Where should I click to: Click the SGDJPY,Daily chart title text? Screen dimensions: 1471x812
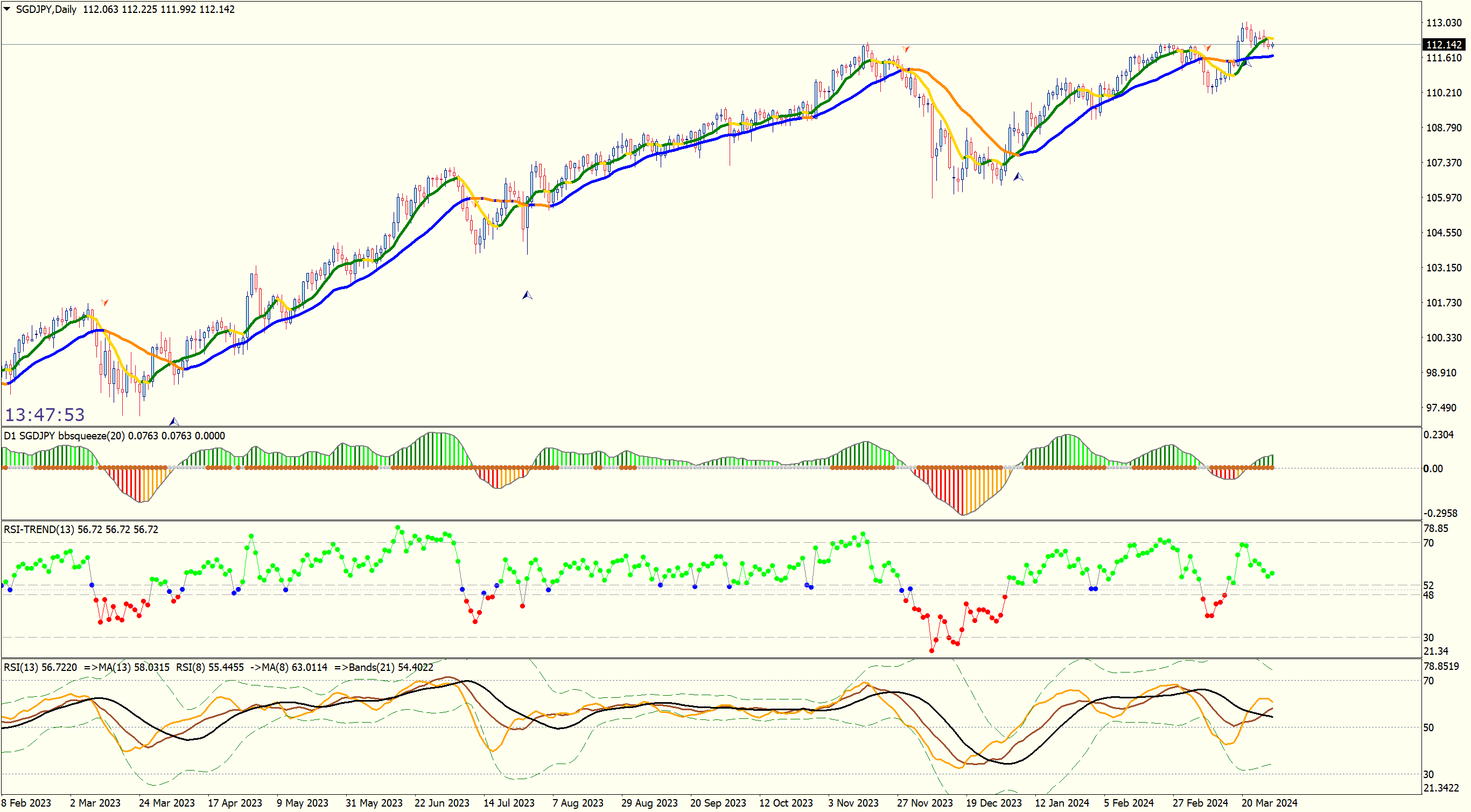point(46,9)
